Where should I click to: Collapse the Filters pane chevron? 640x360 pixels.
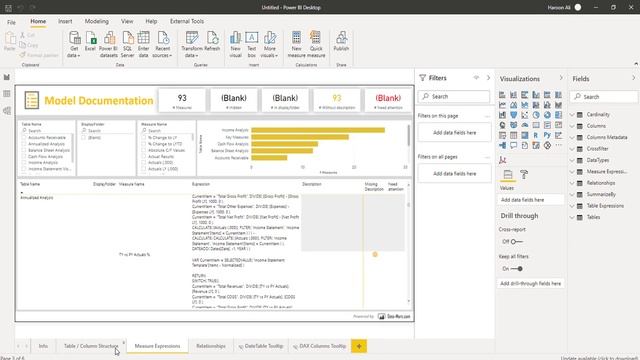pos(488,78)
